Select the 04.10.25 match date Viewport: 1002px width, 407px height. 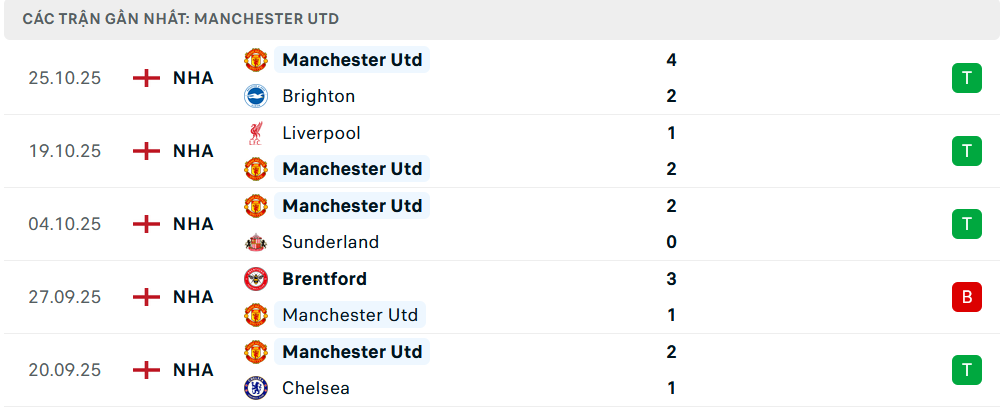64,224
